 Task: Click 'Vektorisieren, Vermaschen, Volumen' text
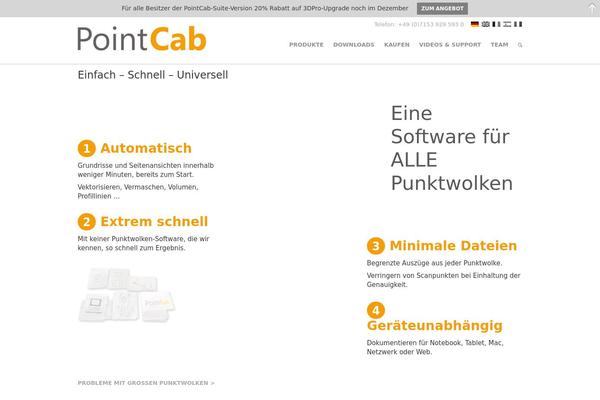click(138, 191)
